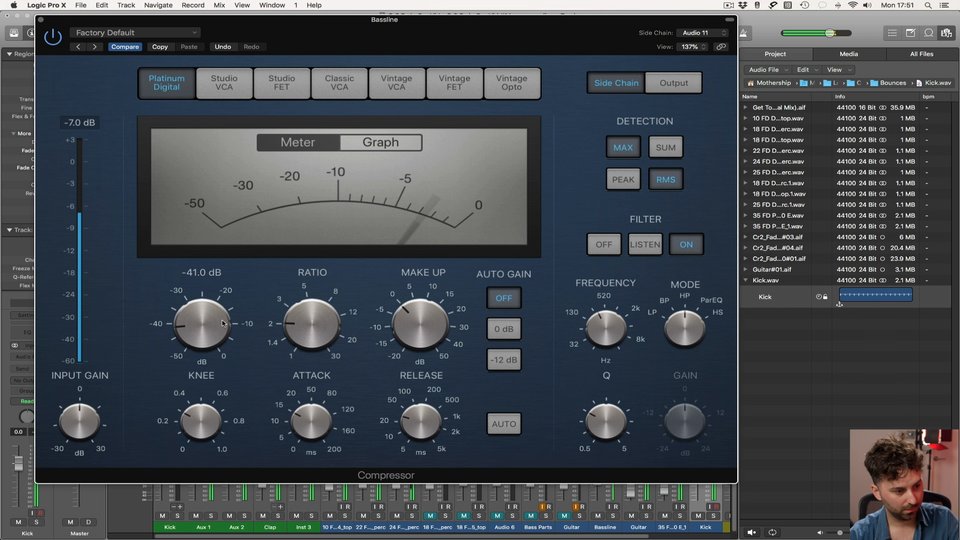Click the mute speaker icon below the file browser
960x540 pixels.
pyautogui.click(x=752, y=532)
